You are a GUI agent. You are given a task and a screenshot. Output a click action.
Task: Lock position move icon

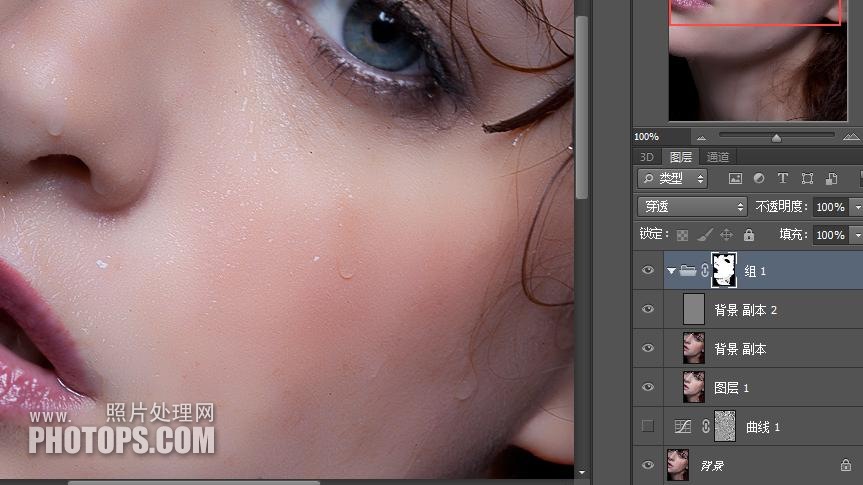point(727,235)
